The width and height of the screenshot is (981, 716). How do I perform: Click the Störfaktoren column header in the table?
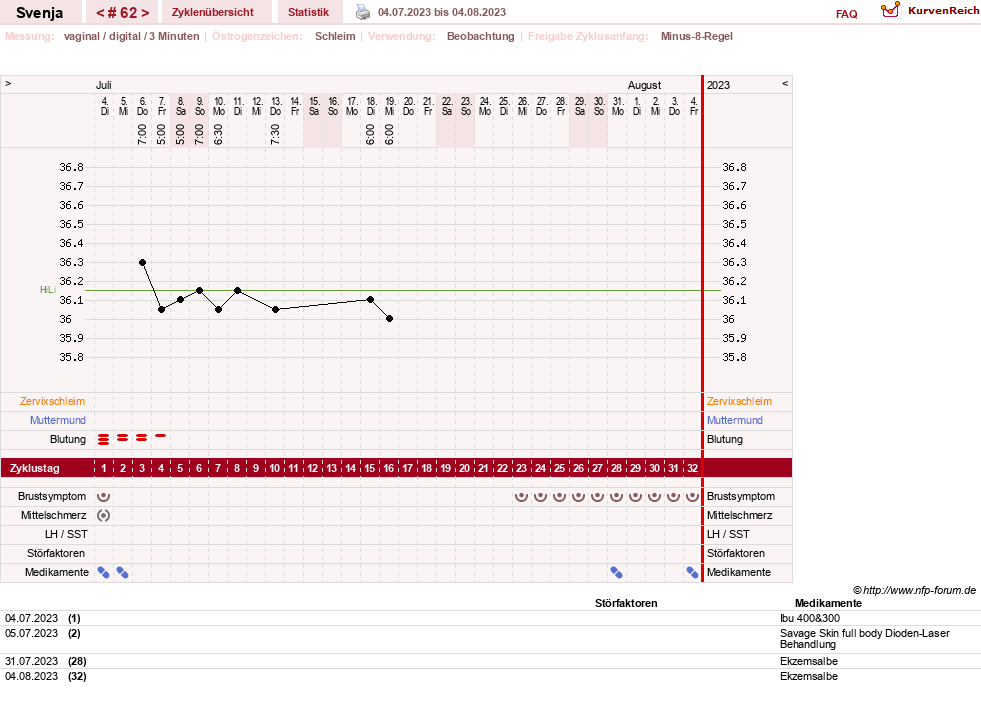click(626, 603)
